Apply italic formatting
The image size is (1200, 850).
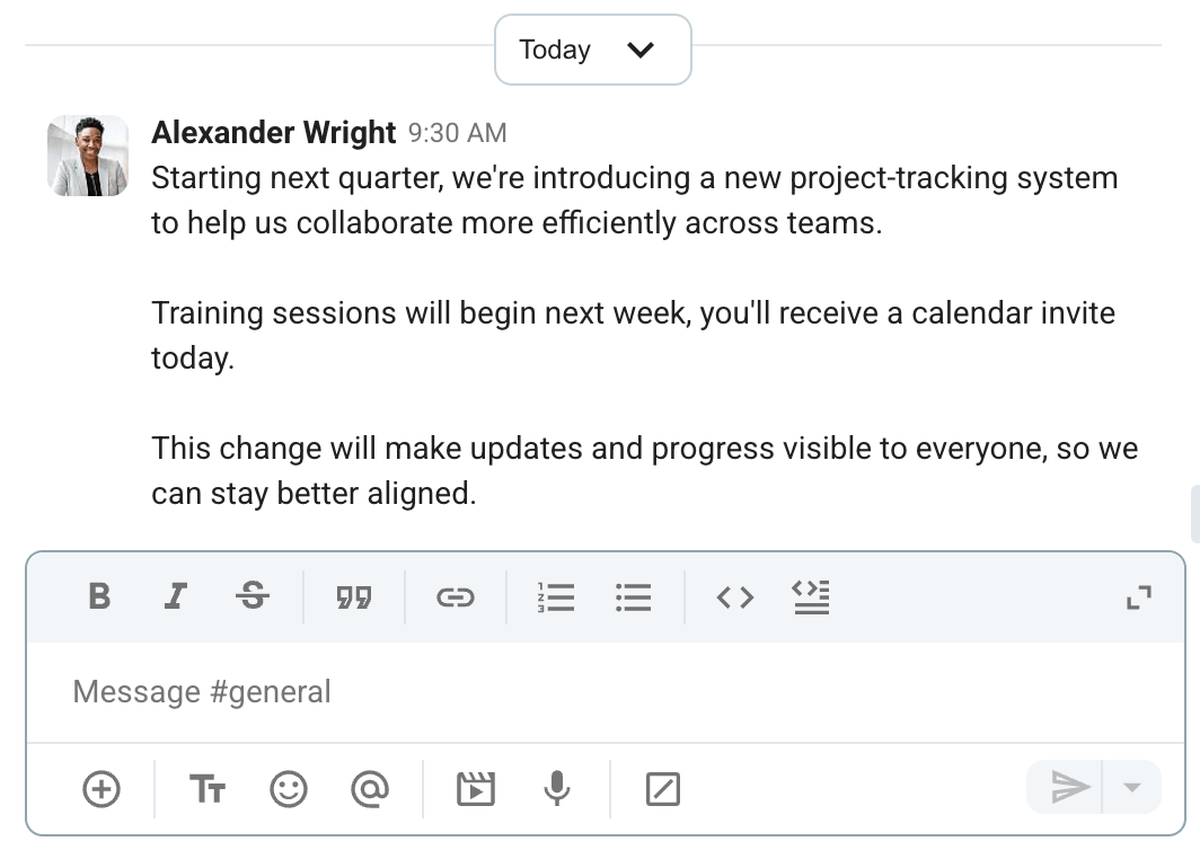click(x=175, y=597)
